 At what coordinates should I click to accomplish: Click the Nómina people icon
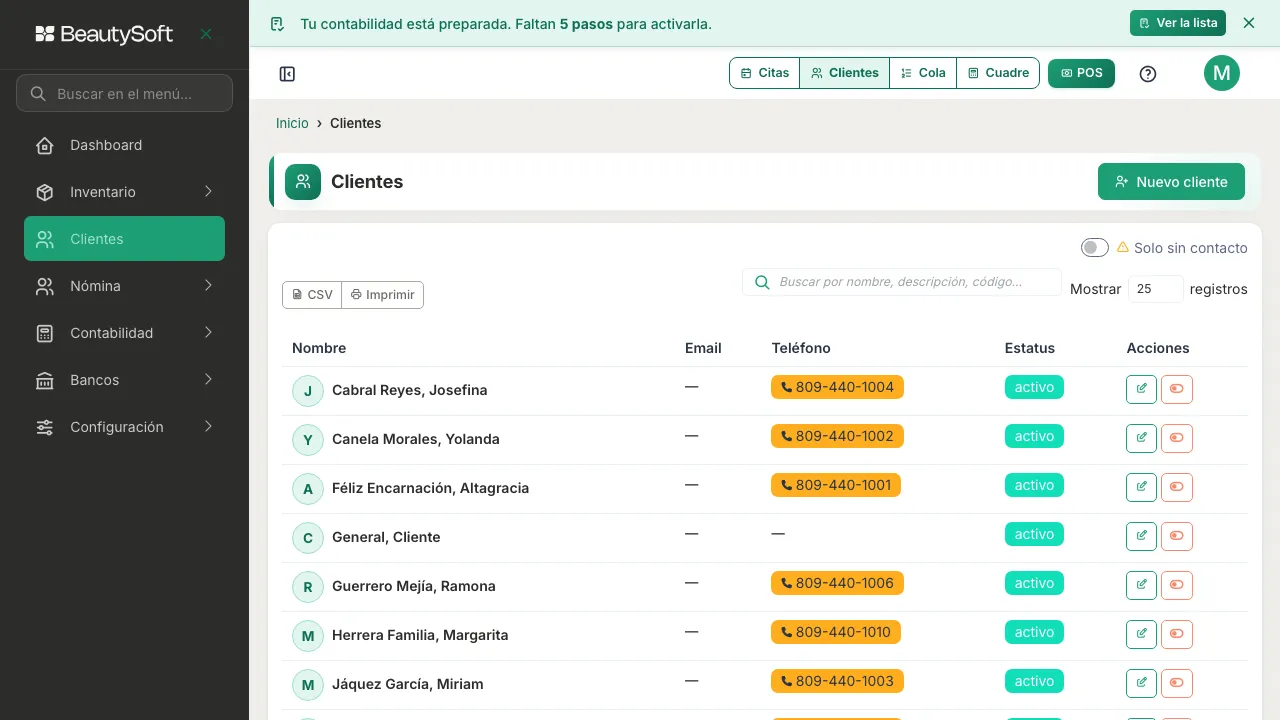pos(45,286)
